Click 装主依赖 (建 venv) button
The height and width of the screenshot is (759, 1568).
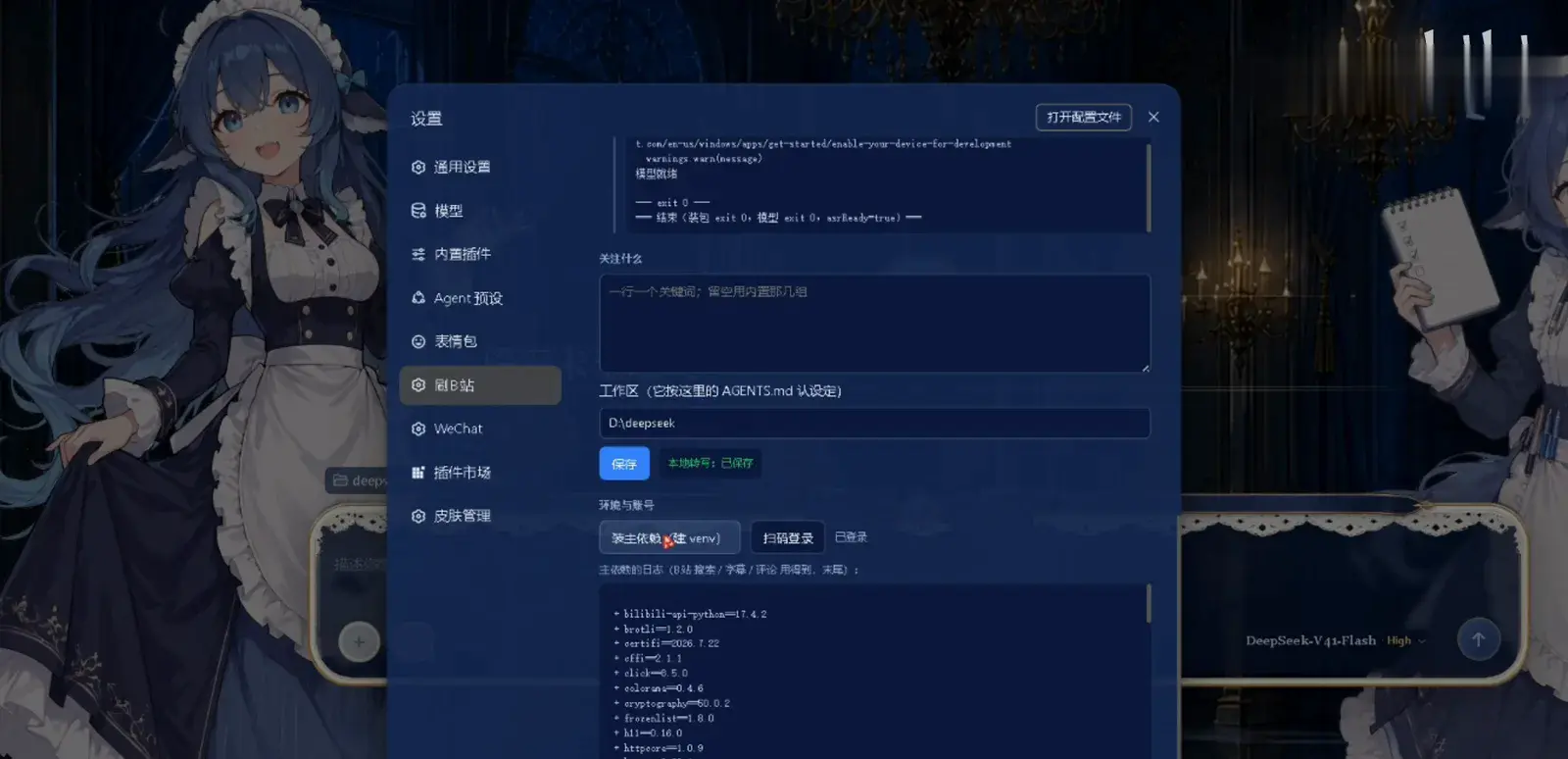[x=669, y=537]
